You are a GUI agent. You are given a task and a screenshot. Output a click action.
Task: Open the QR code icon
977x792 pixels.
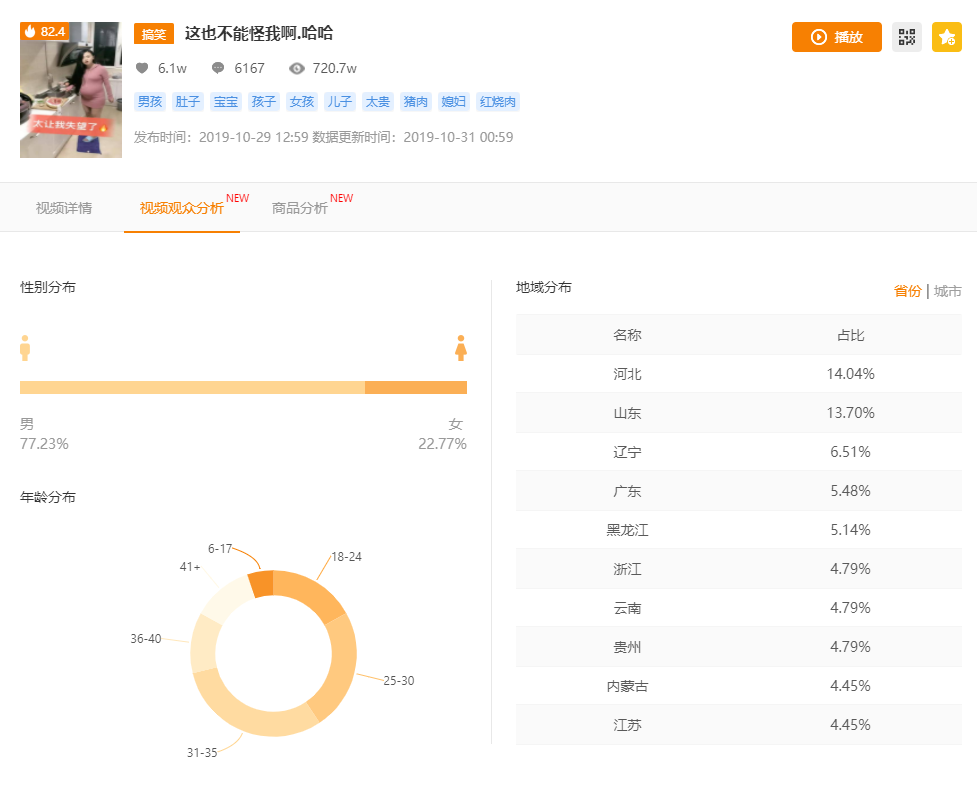click(x=907, y=37)
